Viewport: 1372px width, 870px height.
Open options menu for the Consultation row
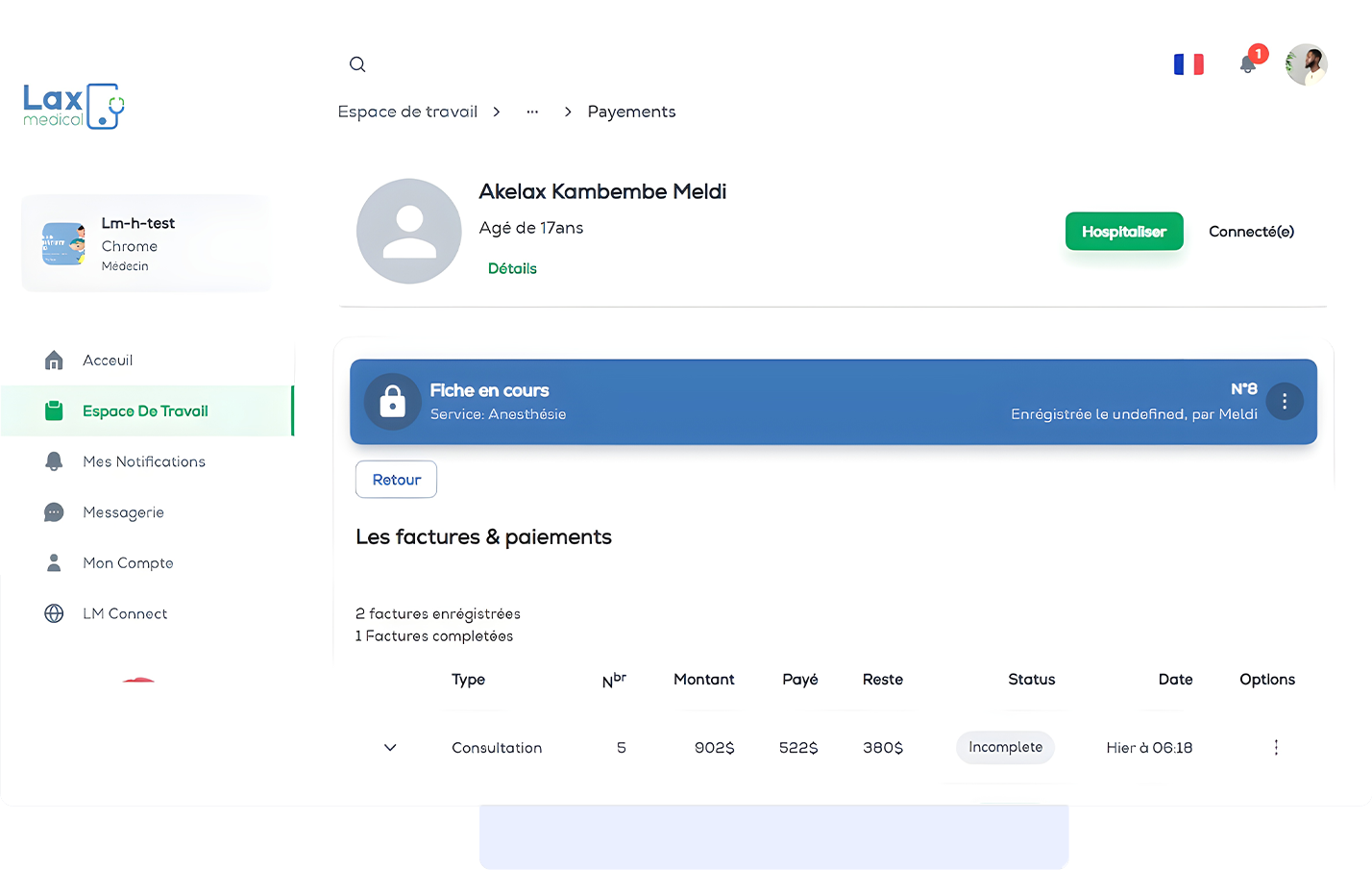[x=1276, y=748]
